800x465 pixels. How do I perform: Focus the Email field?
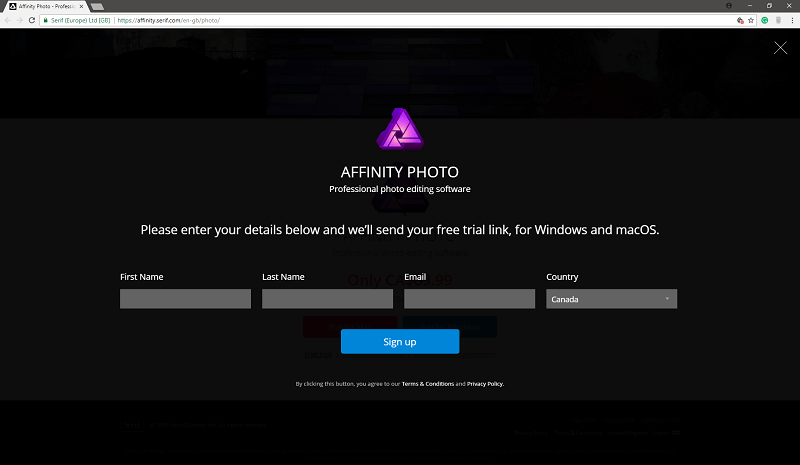click(x=469, y=299)
